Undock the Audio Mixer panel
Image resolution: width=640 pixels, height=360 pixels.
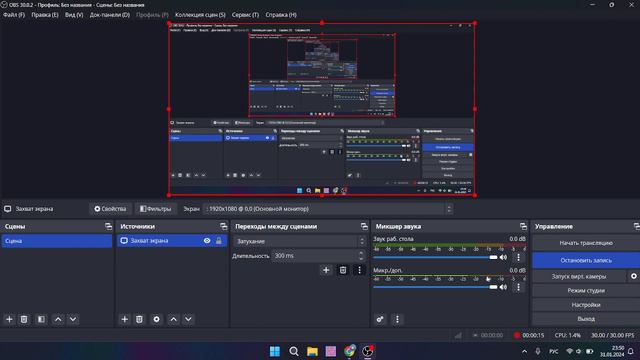click(x=523, y=226)
